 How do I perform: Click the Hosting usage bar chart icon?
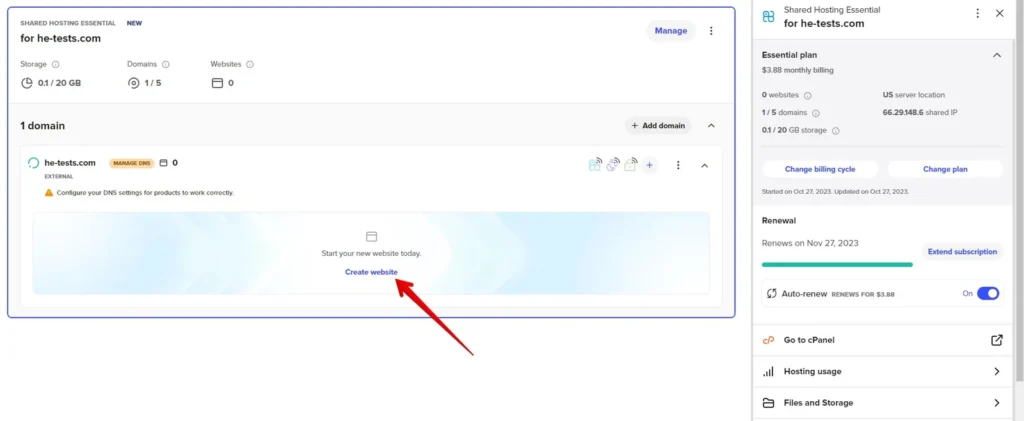[769, 371]
